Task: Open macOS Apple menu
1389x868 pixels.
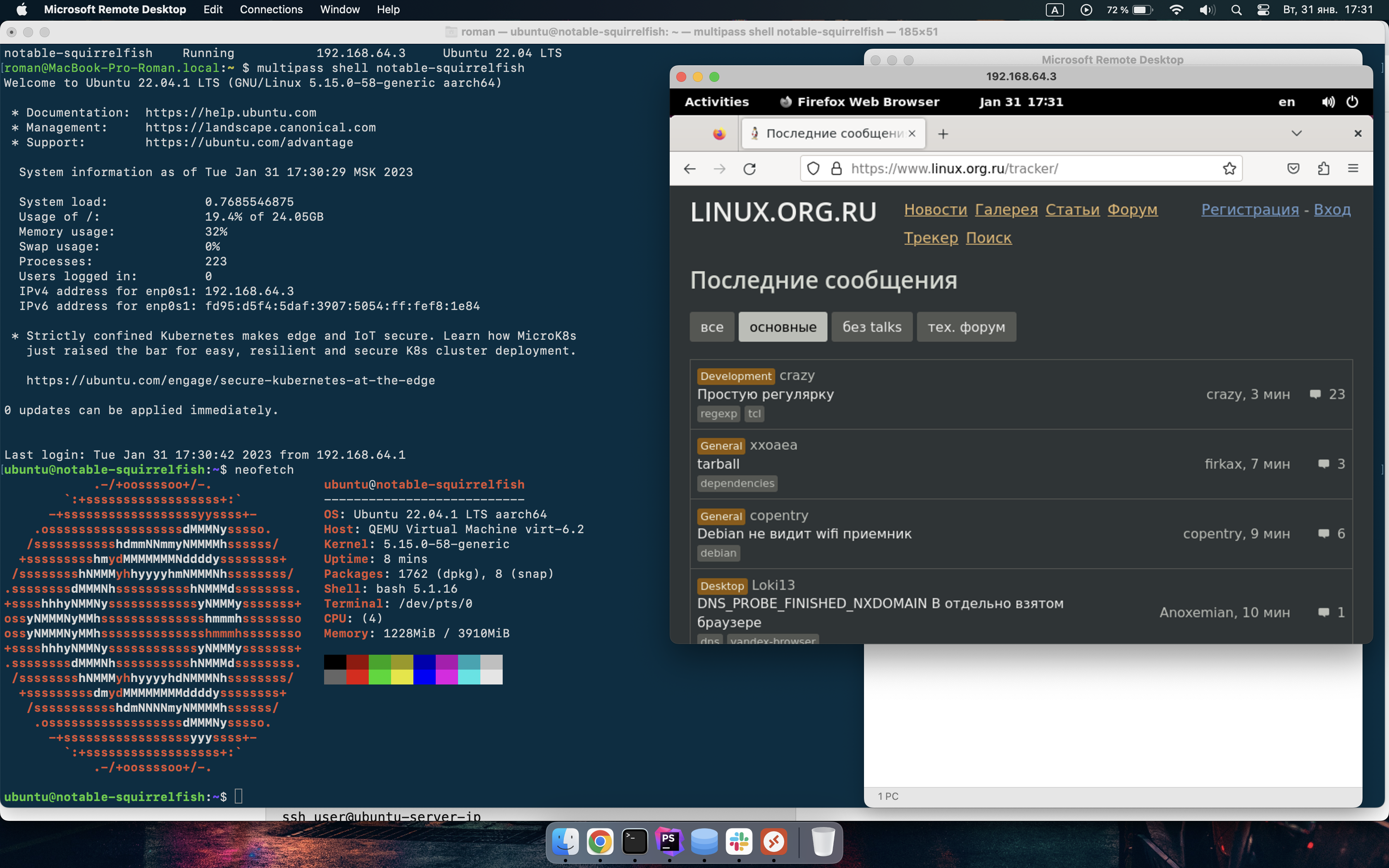Action: [x=22, y=10]
